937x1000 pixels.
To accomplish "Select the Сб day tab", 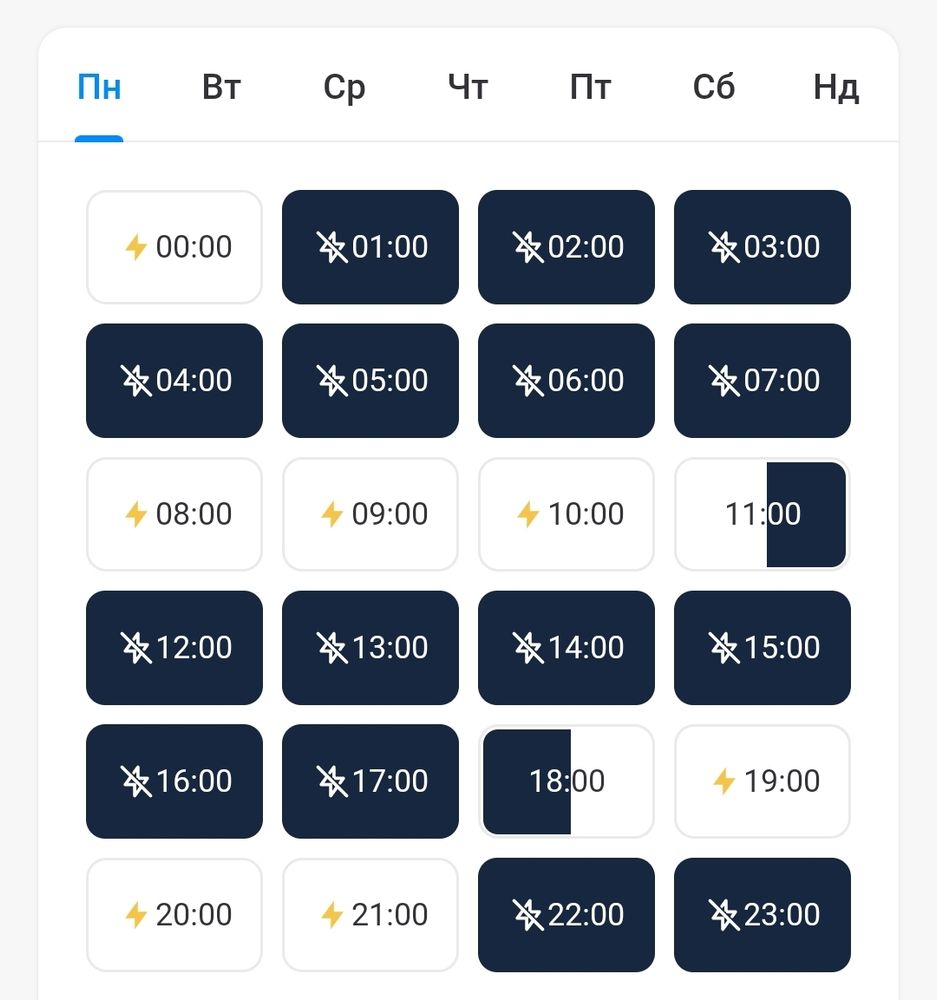I will tap(713, 88).
